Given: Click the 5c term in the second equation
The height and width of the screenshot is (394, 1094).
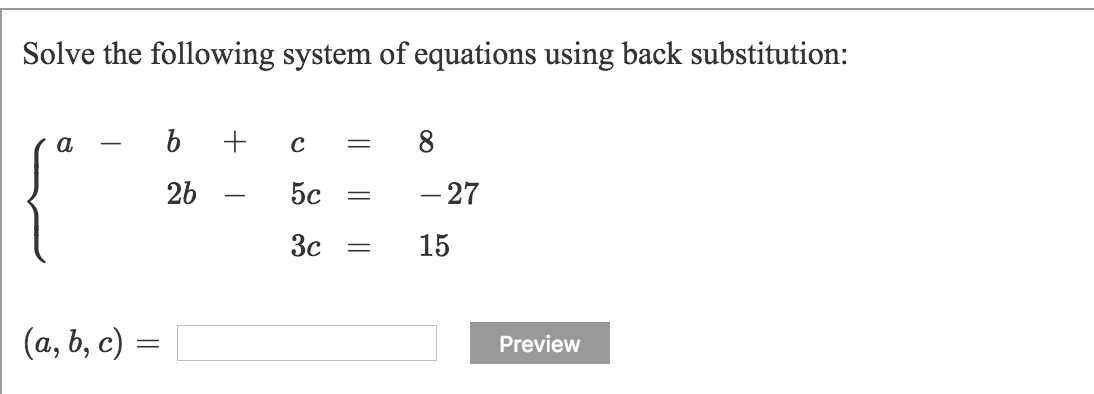Looking at the screenshot, I should [x=306, y=195].
